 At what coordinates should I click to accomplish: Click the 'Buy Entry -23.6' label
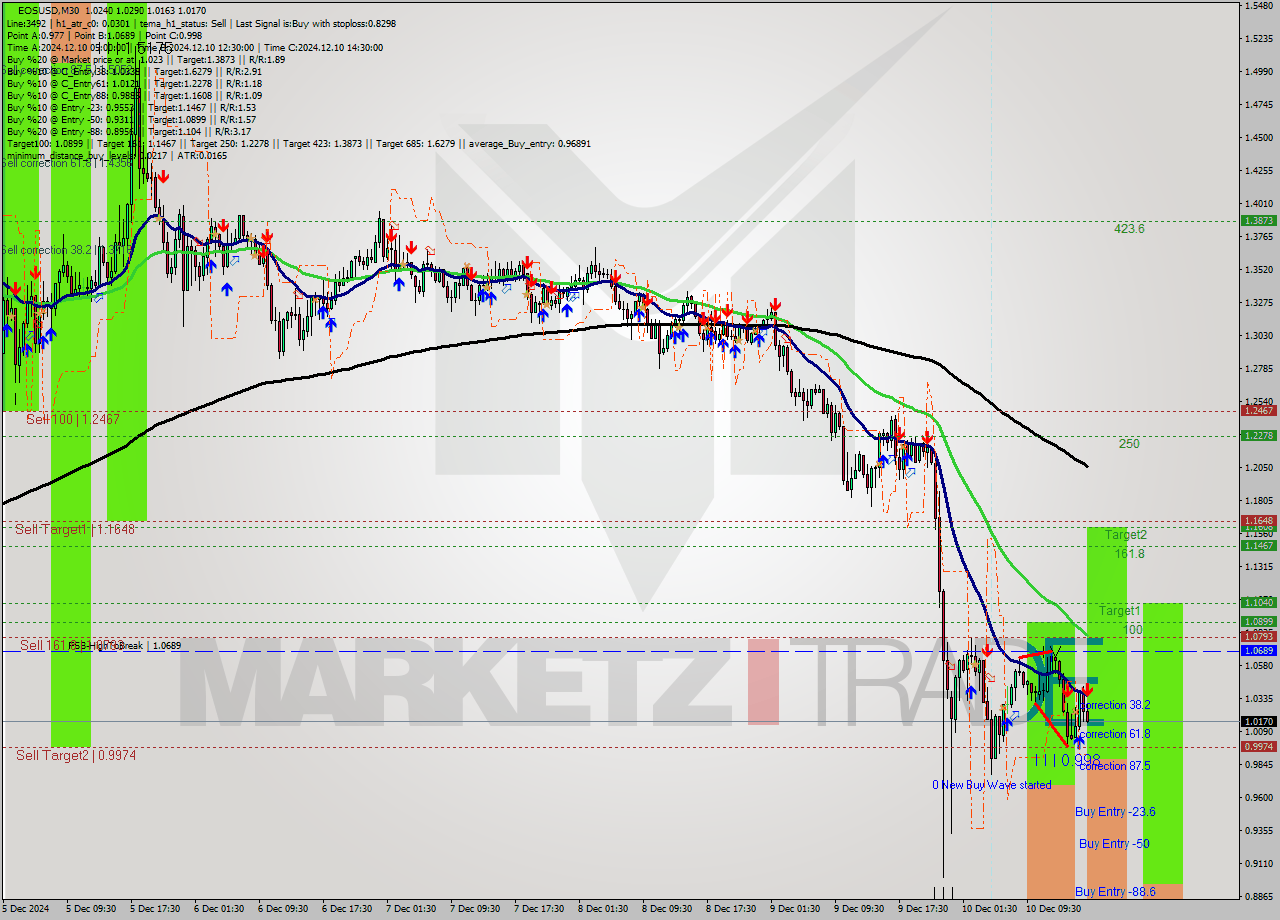coord(1115,812)
